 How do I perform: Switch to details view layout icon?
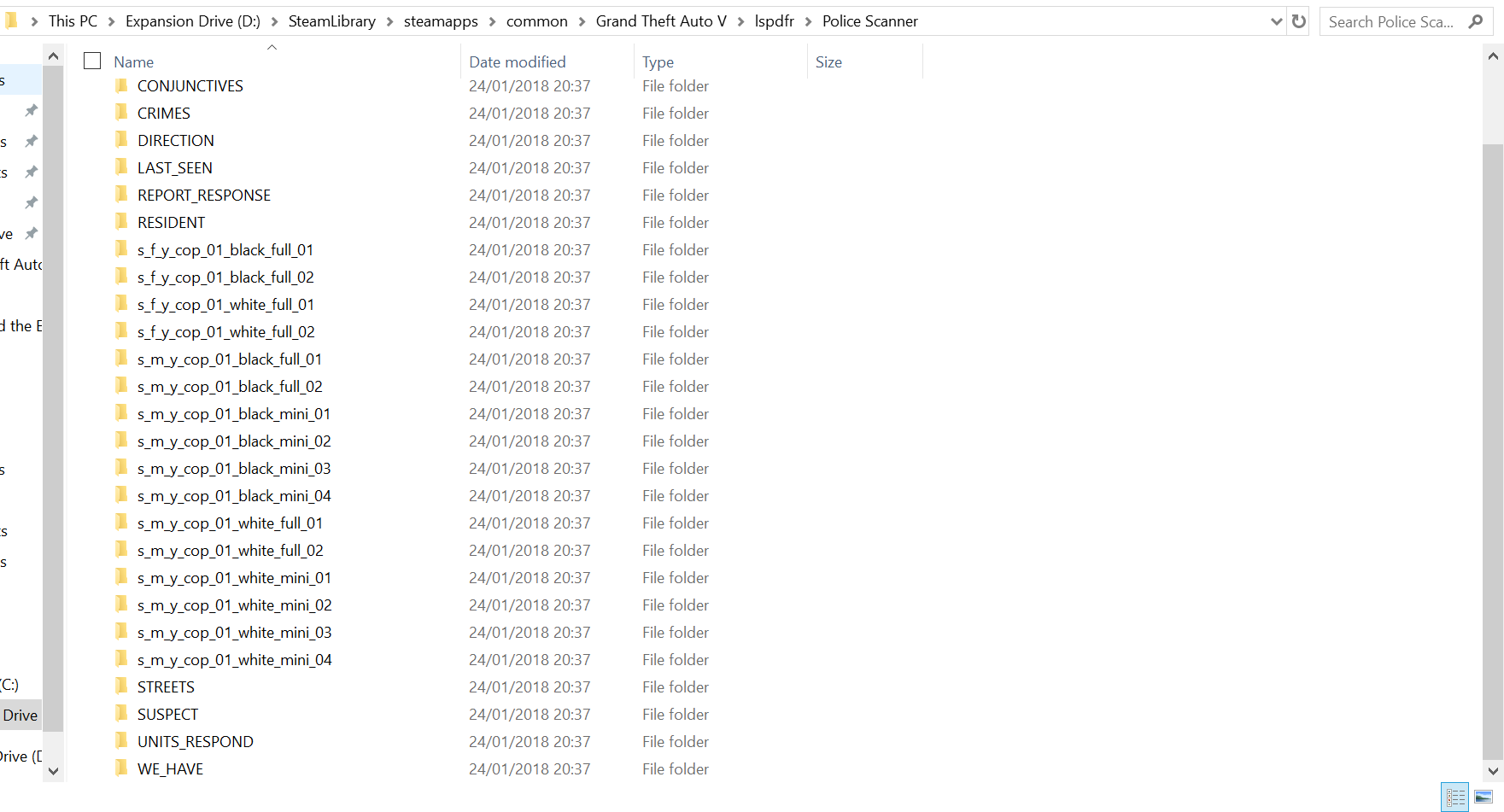(1455, 797)
